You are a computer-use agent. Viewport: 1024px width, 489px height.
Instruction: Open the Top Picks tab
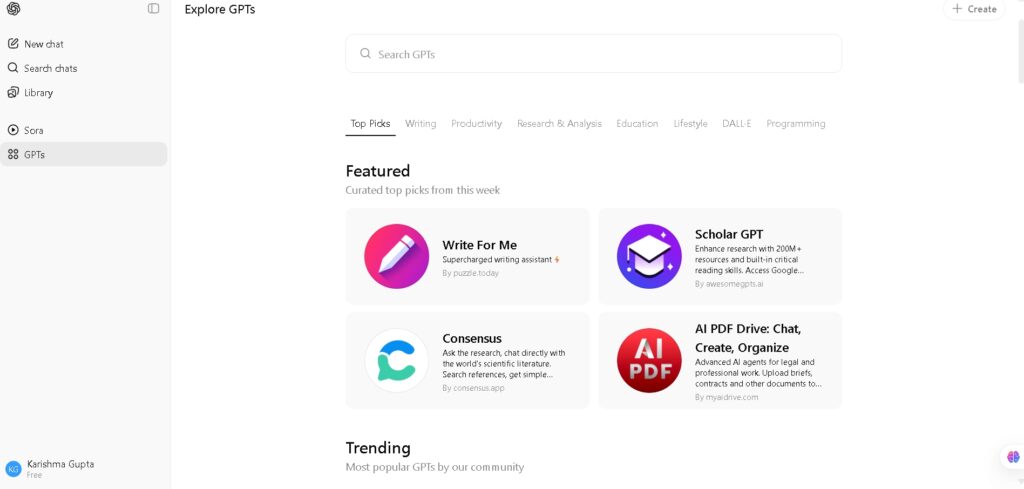[x=370, y=123]
